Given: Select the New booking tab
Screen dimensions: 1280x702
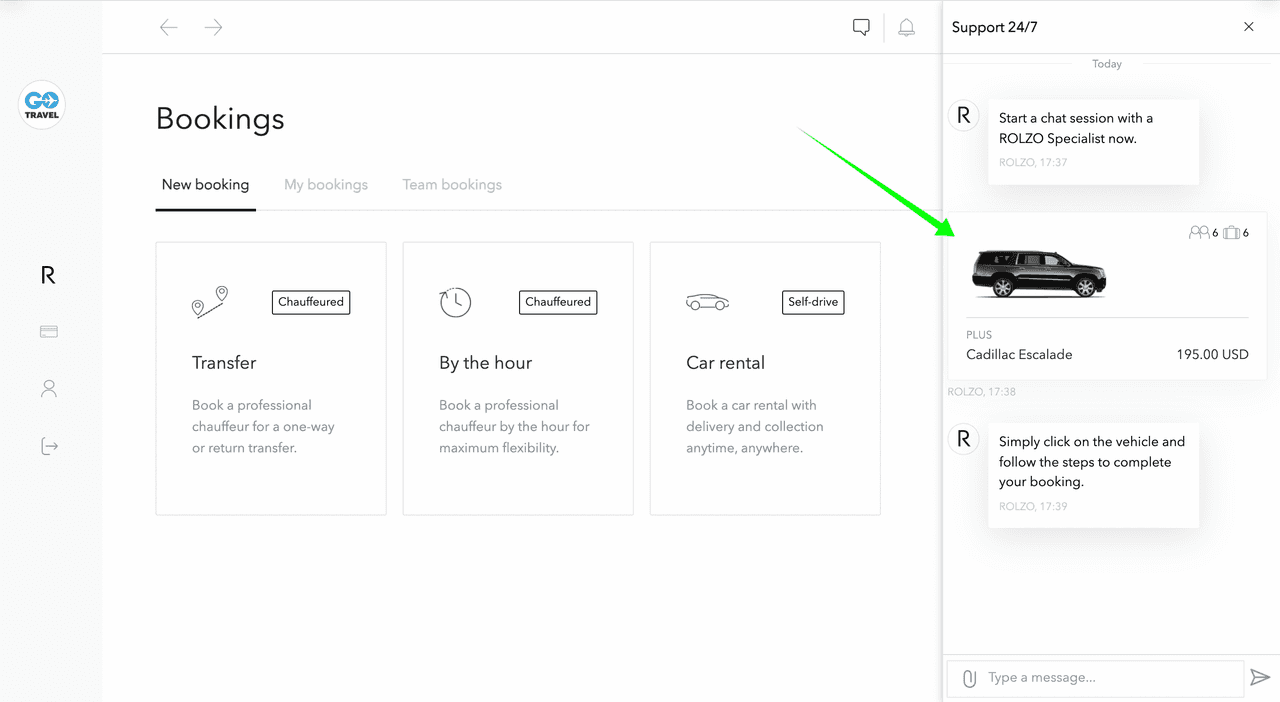Looking at the screenshot, I should click(x=205, y=185).
